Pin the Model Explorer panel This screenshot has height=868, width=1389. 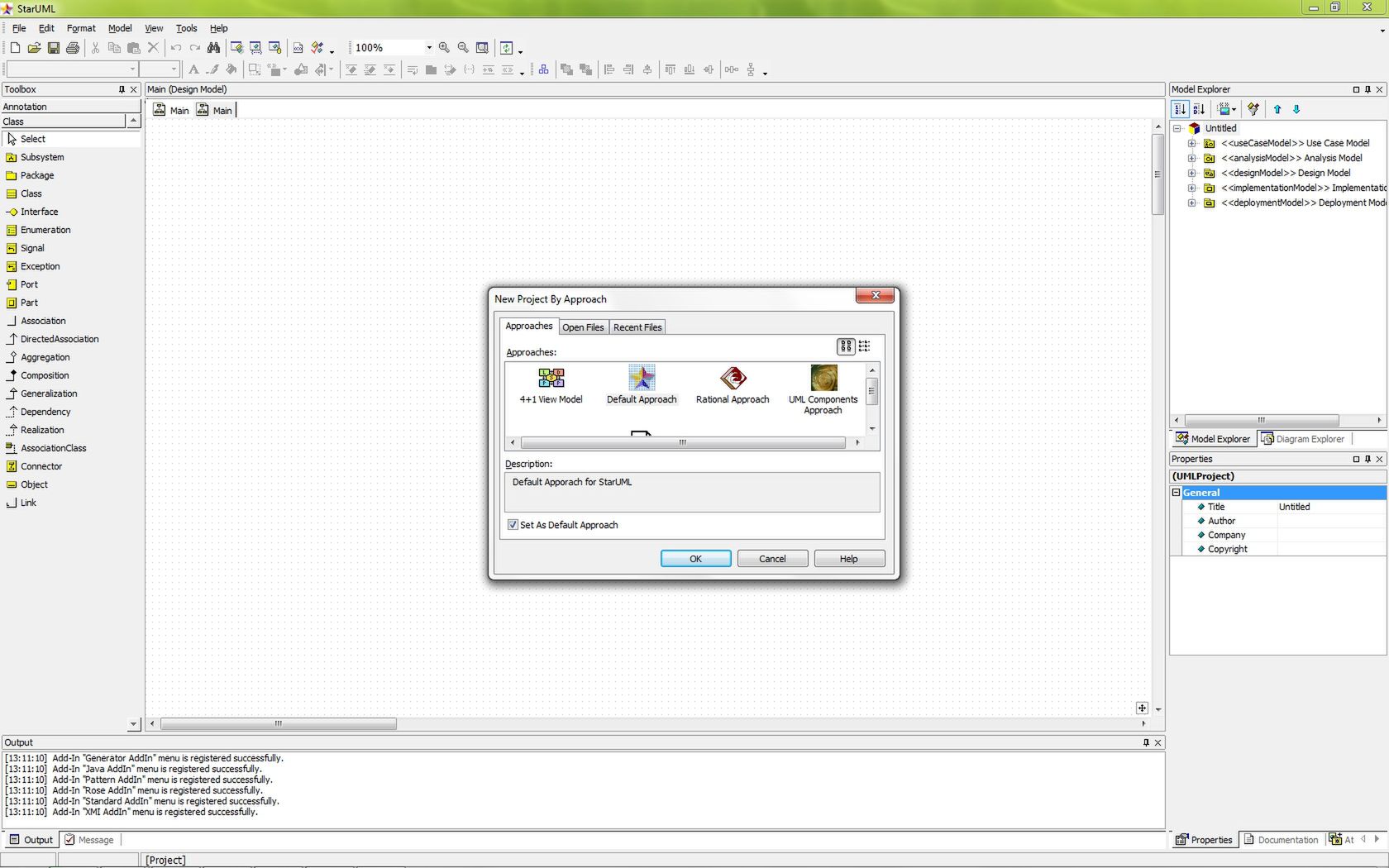click(1368, 89)
